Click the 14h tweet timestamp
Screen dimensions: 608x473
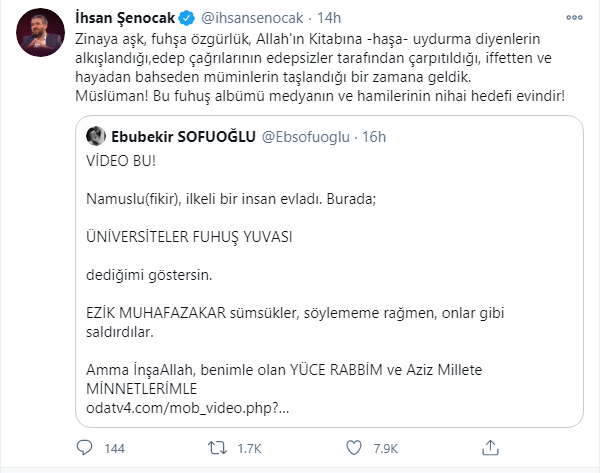point(329,18)
